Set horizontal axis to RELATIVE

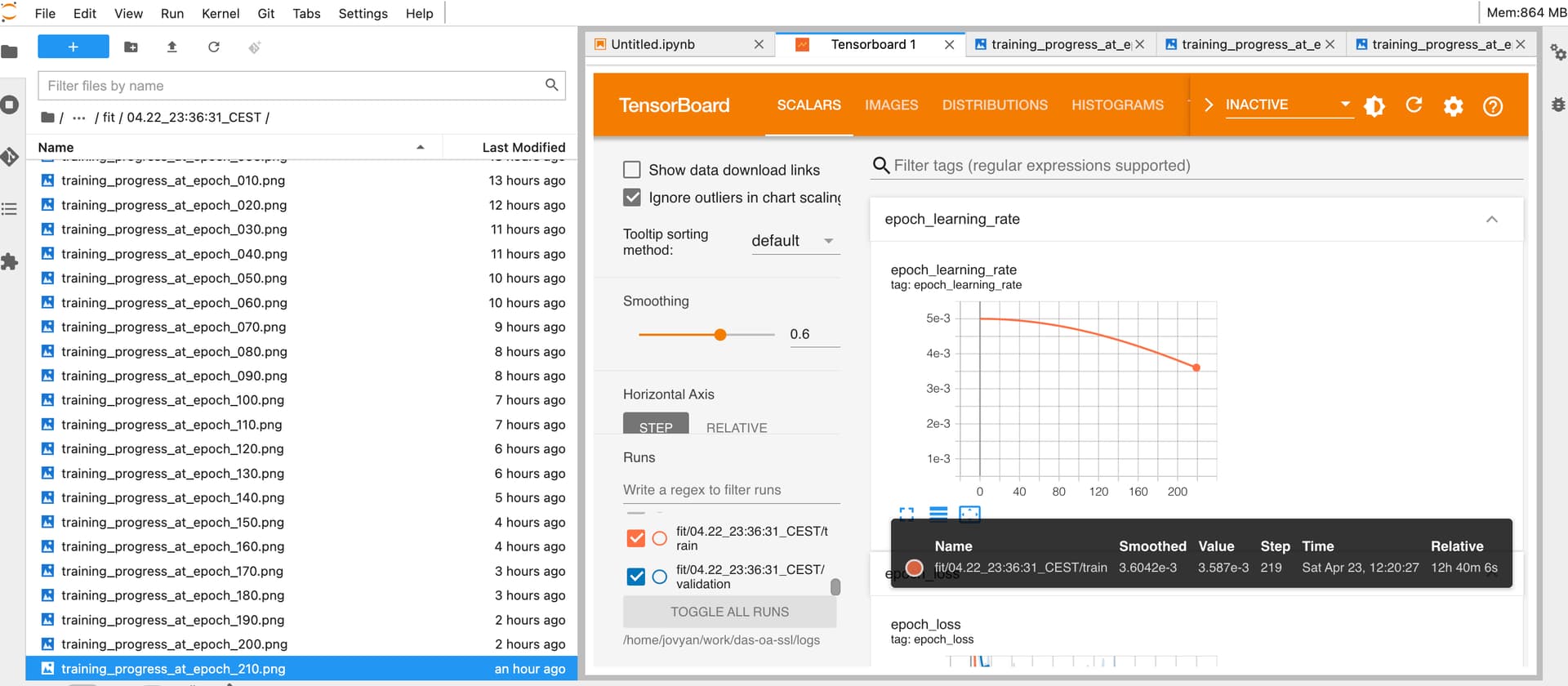pyautogui.click(x=737, y=427)
